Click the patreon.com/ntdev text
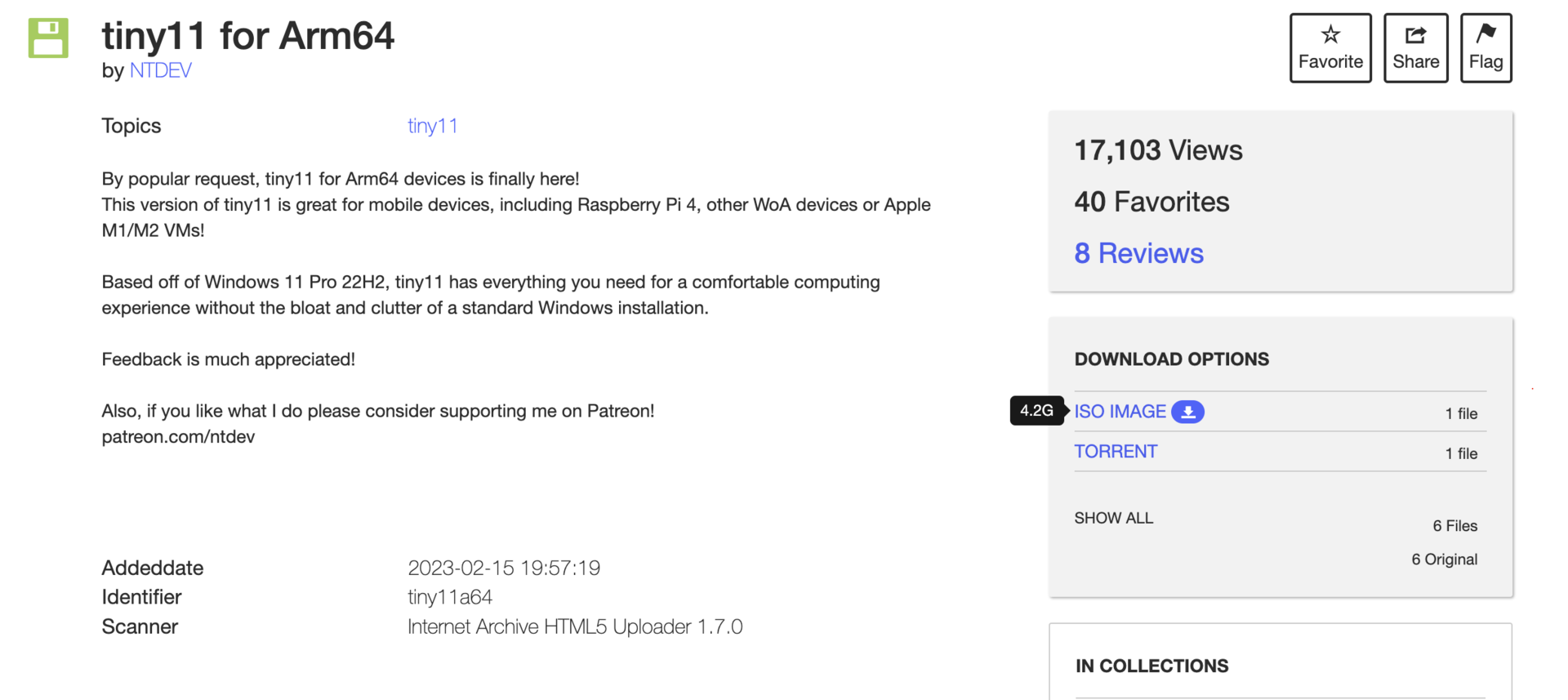The width and height of the screenshot is (1568, 700). pyautogui.click(x=178, y=437)
